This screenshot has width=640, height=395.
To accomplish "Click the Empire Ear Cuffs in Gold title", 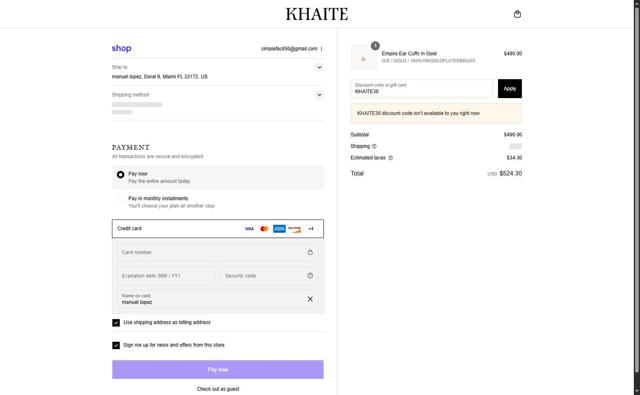I will click(409, 53).
